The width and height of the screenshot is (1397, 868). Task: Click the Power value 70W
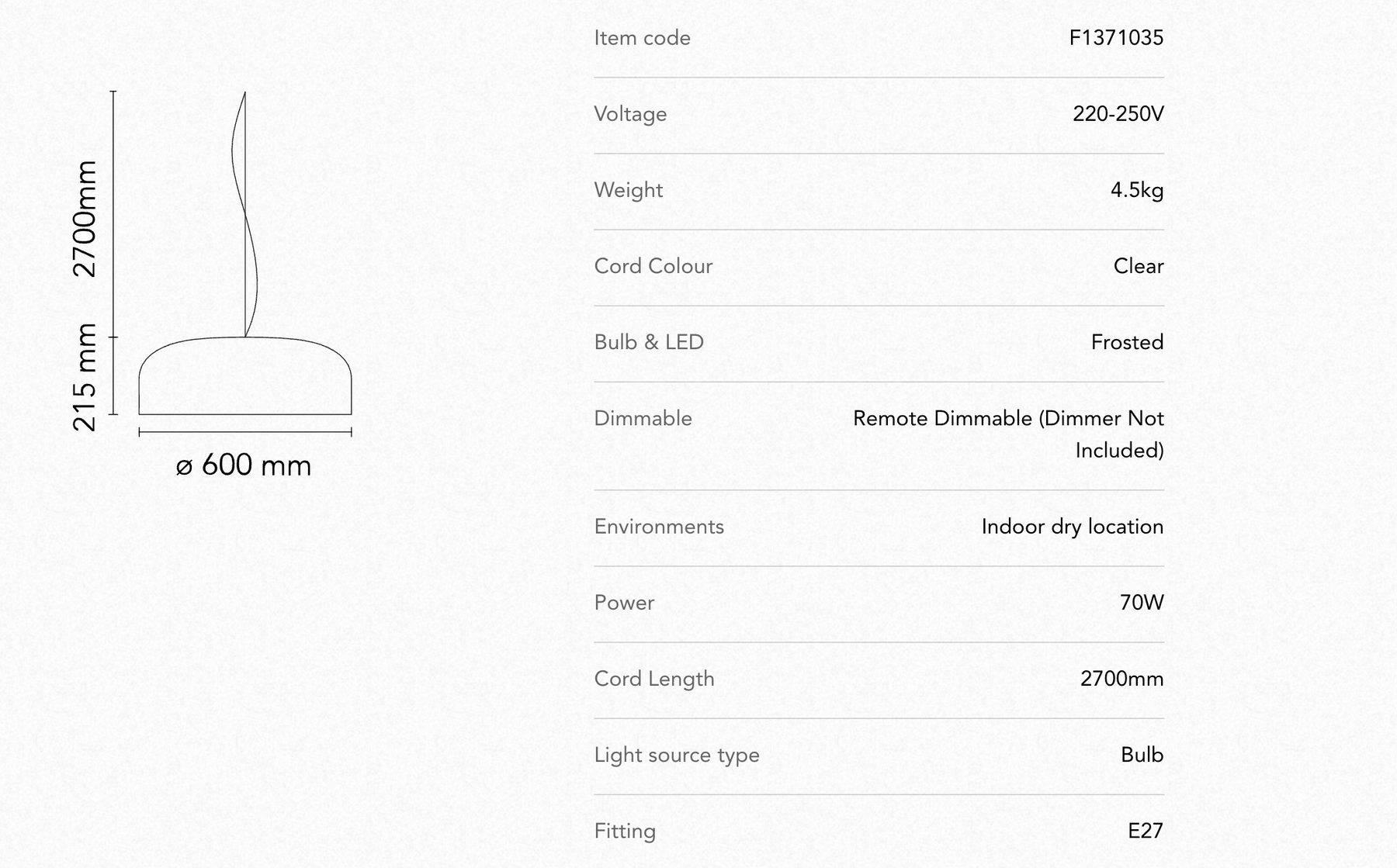click(x=1142, y=603)
